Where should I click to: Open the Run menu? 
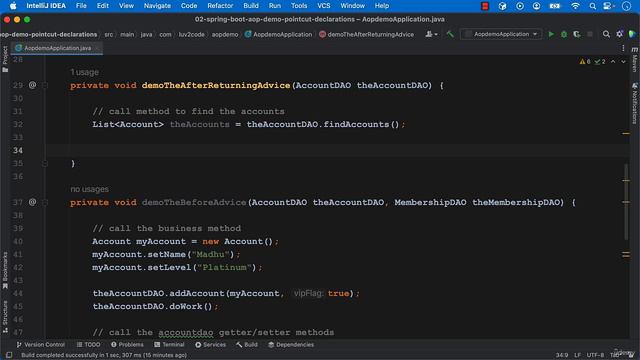[275, 6]
